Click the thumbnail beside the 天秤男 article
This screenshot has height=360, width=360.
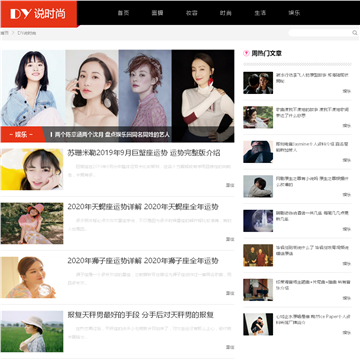[32, 331]
